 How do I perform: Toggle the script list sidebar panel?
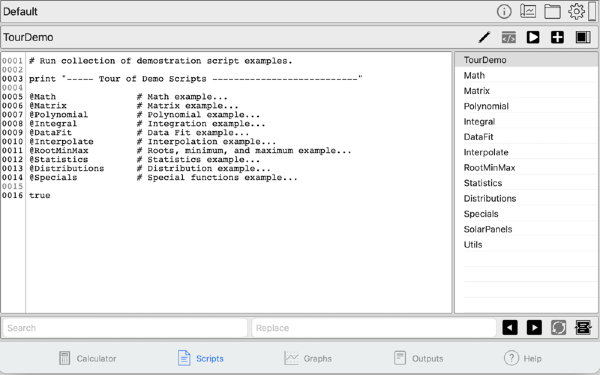click(583, 37)
